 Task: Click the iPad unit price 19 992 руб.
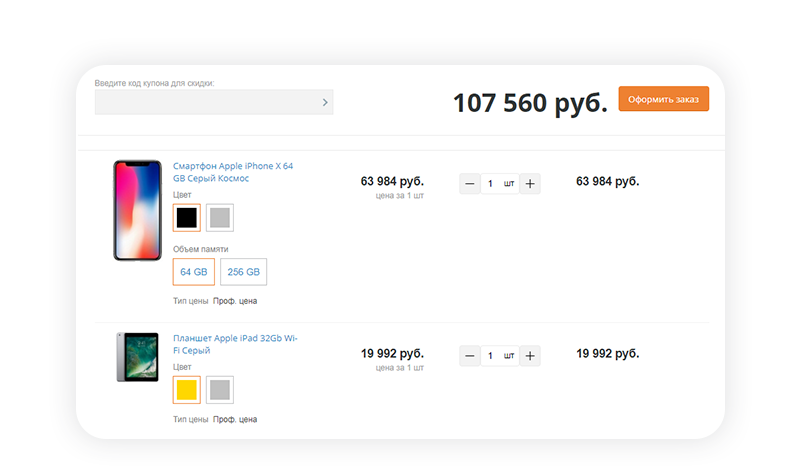tap(392, 353)
